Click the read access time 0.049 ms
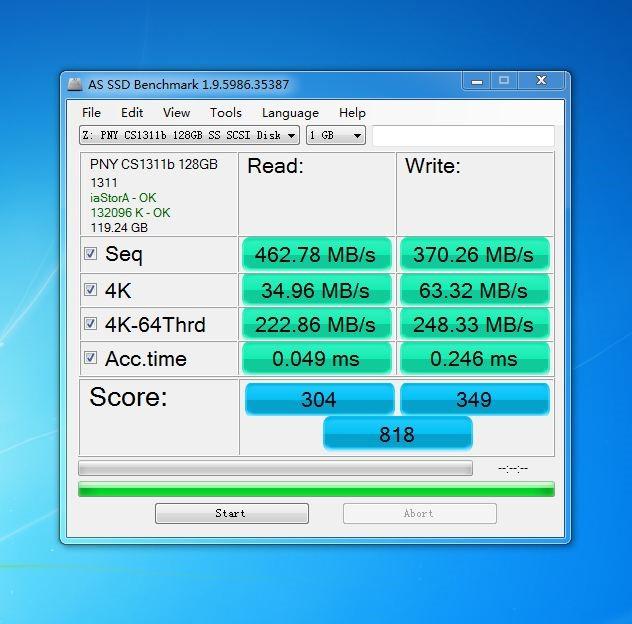 click(x=316, y=358)
